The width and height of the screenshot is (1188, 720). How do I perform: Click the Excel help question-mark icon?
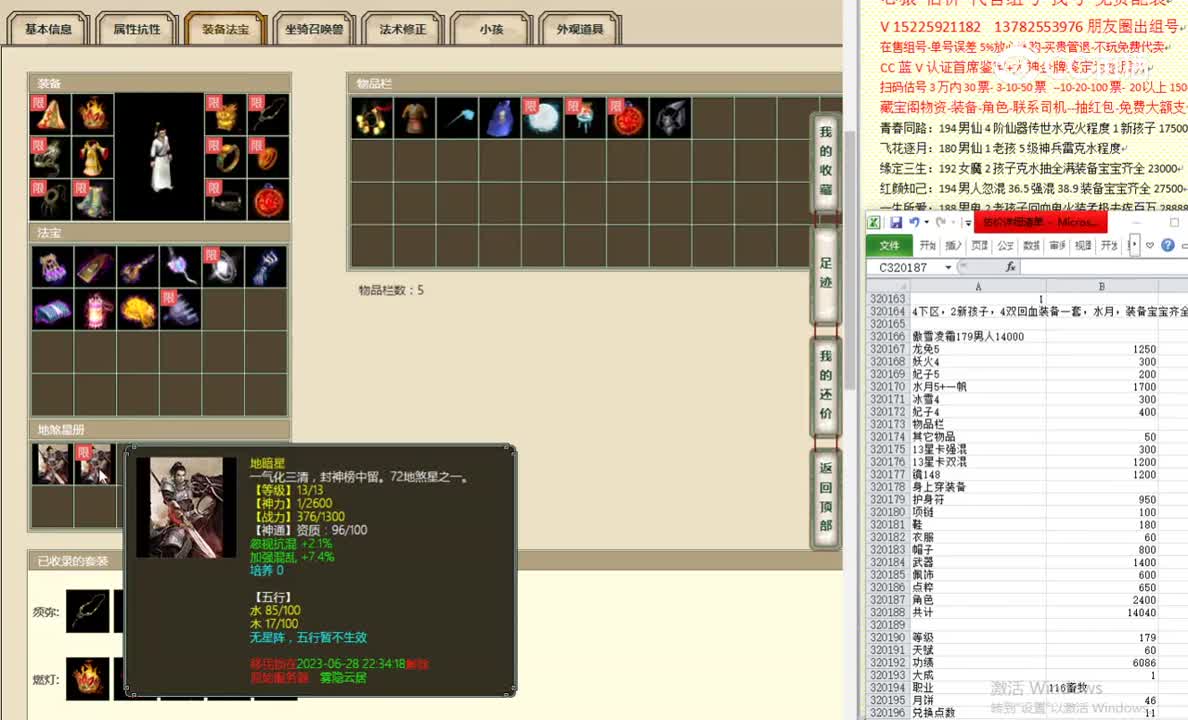1168,245
